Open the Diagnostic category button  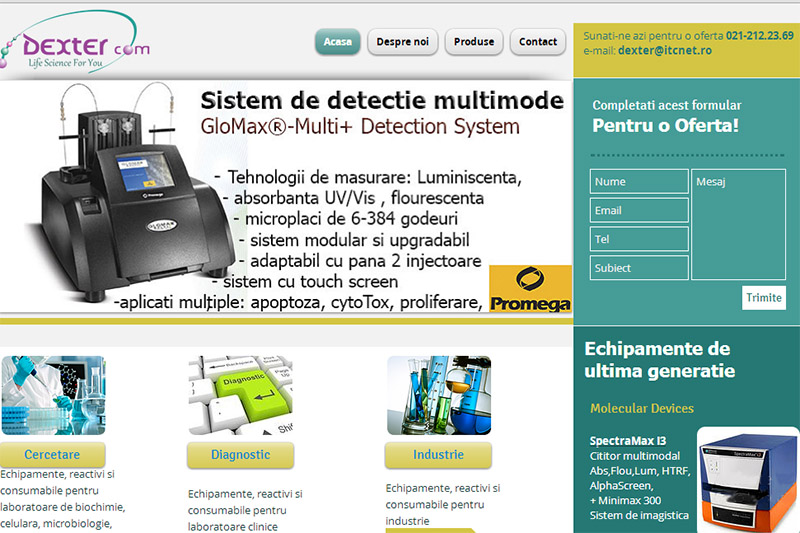(240, 455)
